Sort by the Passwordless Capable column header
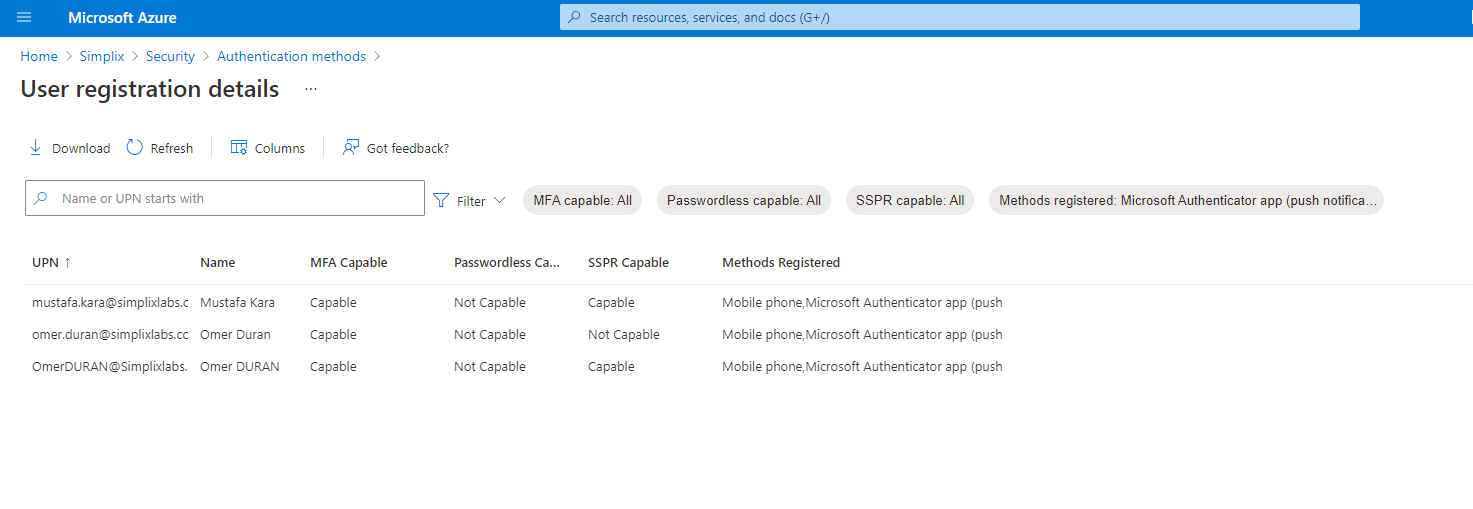This screenshot has width=1473, height=509. pos(507,263)
